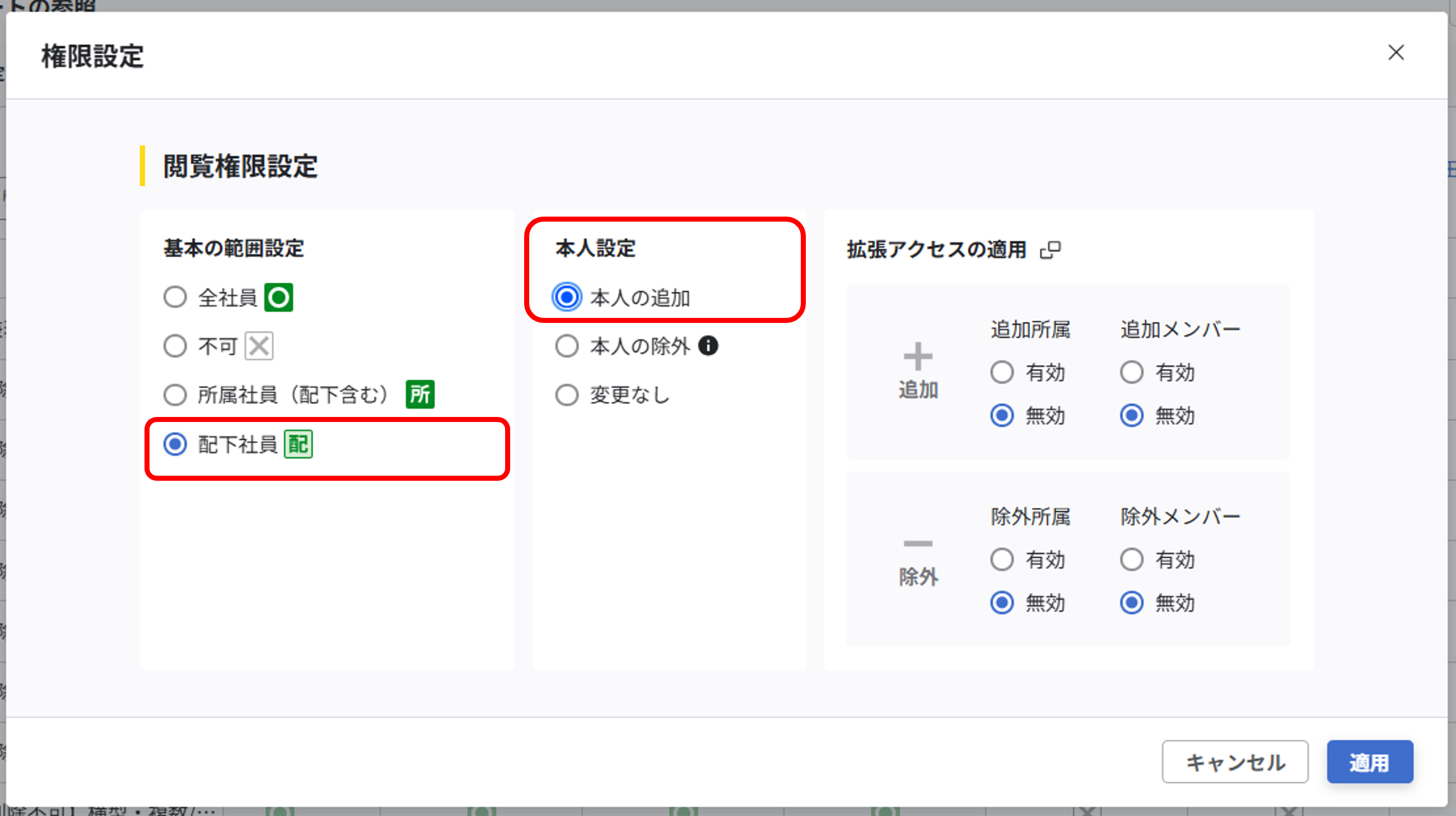This screenshot has width=1456, height=816.
Task: Click the 追加メンバー column label
Action: 1180,329
